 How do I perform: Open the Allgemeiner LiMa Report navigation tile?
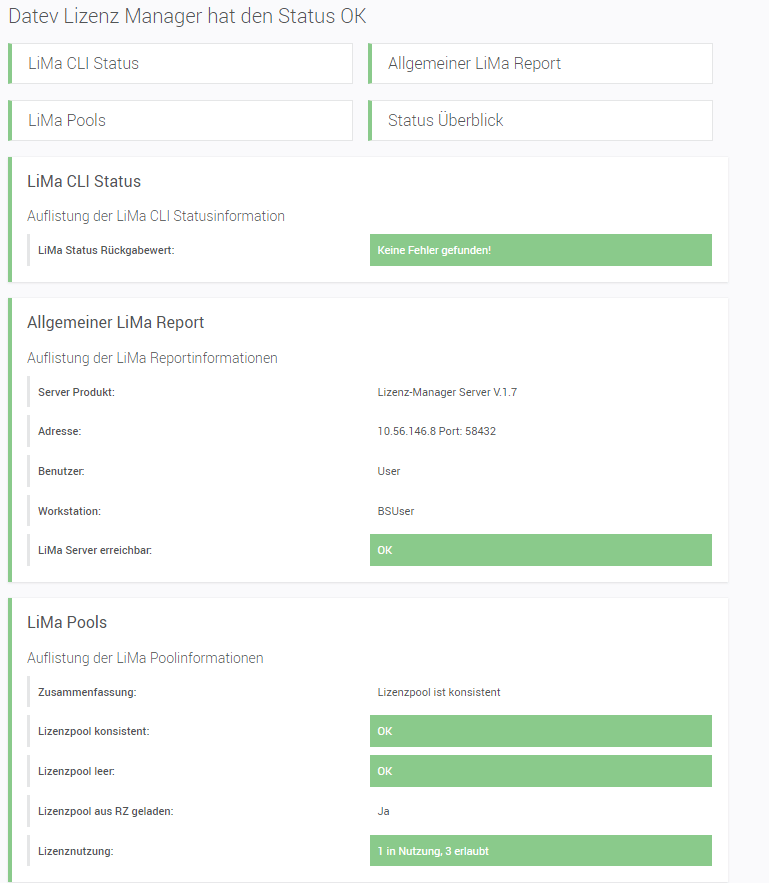point(540,63)
